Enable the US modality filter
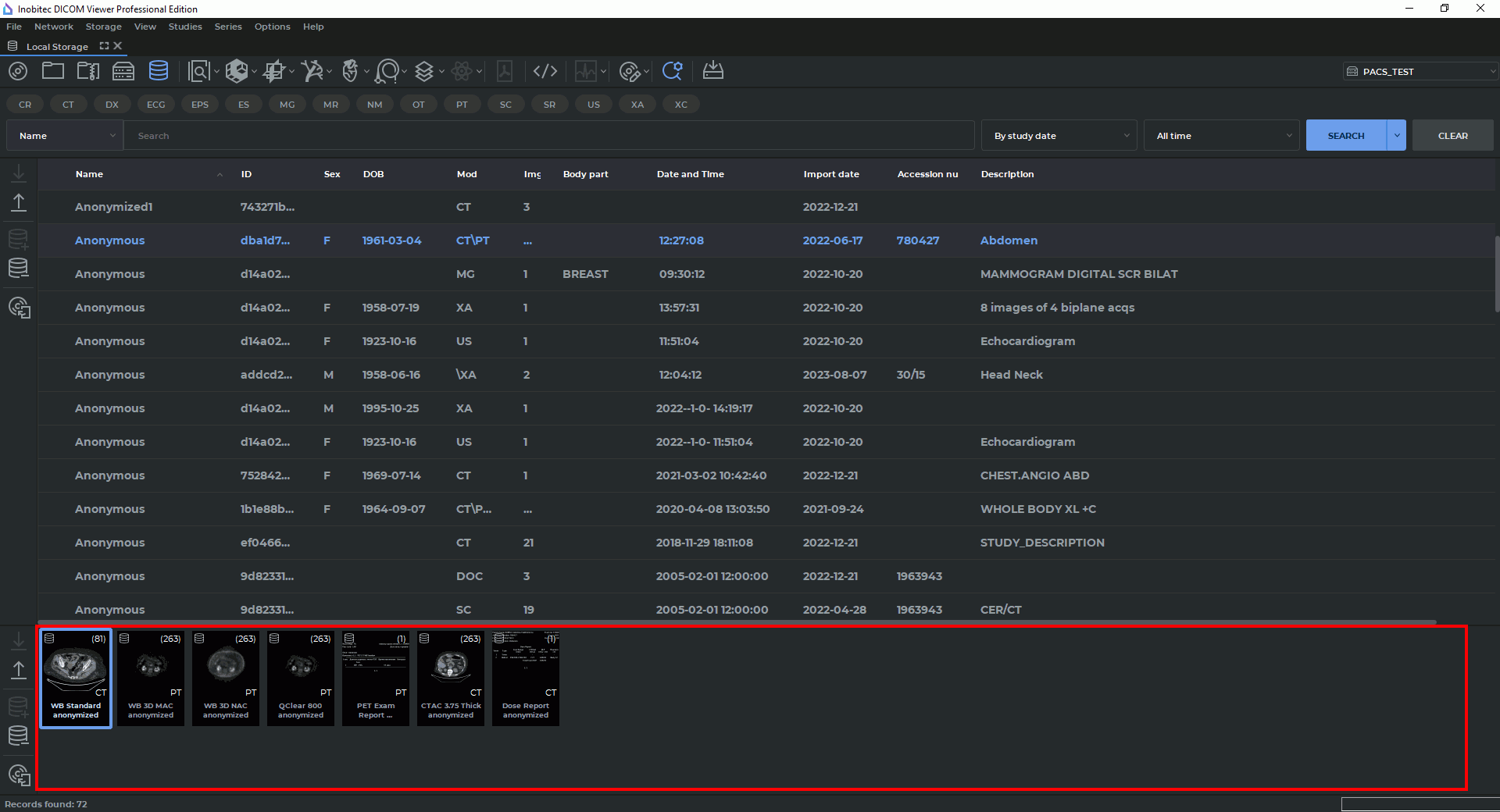The image size is (1500, 812). pyautogui.click(x=594, y=105)
